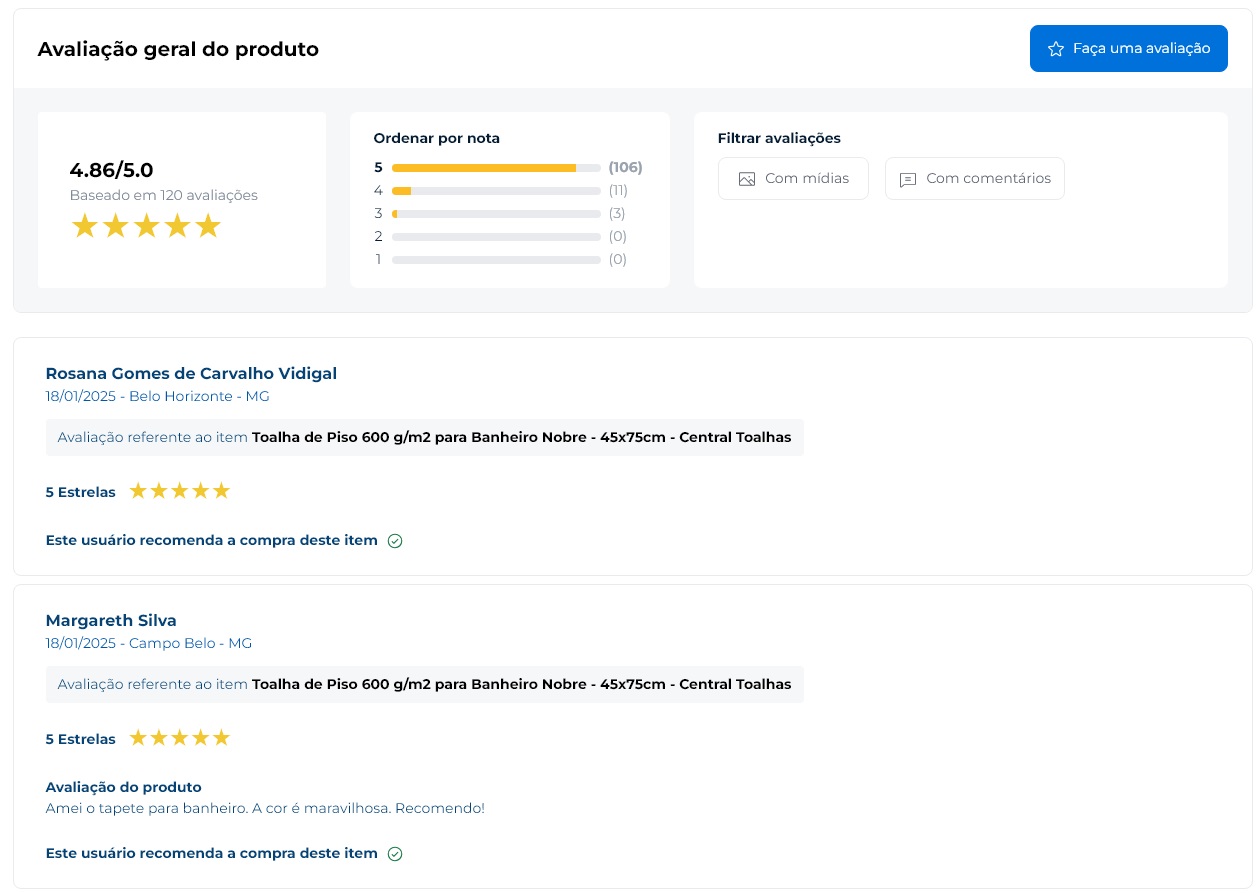Screen dimensions: 1258x893
Task: Click the five stars in Margareth's review
Action: [x=180, y=738]
